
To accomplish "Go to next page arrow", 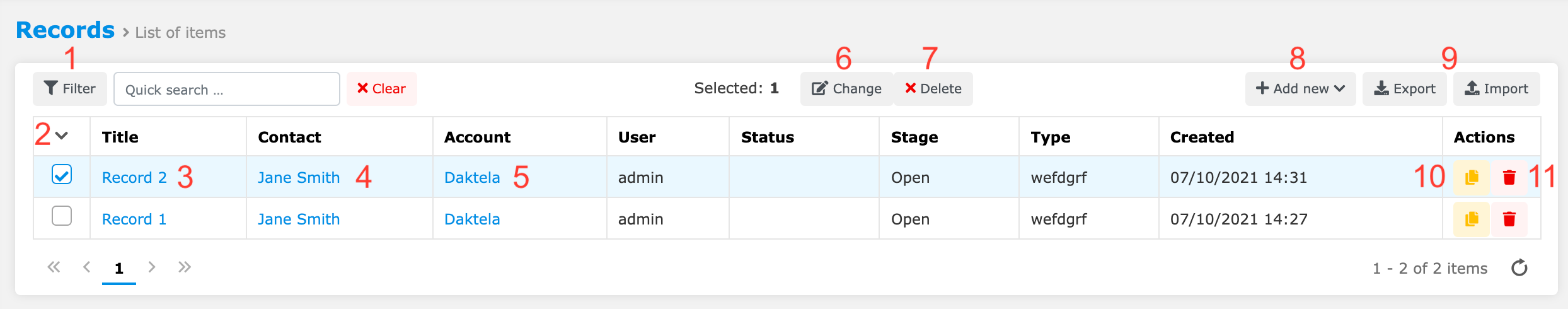I will click(151, 267).
